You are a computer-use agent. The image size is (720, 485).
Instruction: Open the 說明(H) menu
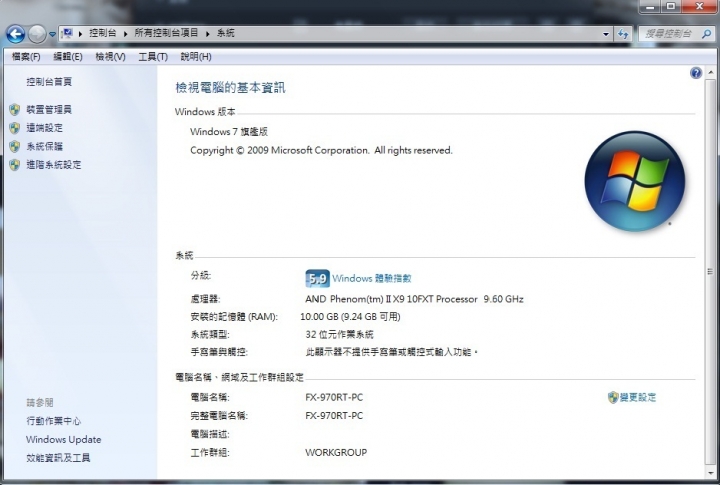click(x=196, y=57)
